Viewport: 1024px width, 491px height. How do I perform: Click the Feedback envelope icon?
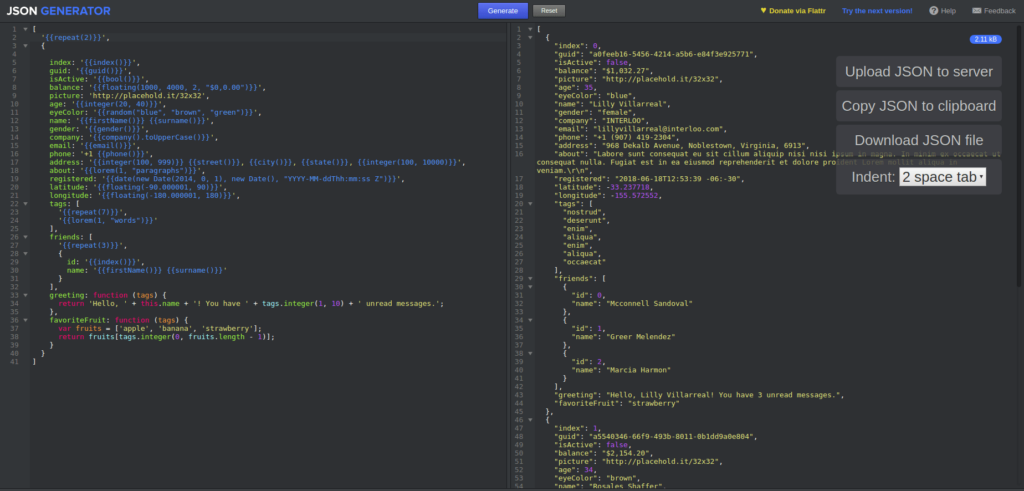pyautogui.click(x=976, y=10)
